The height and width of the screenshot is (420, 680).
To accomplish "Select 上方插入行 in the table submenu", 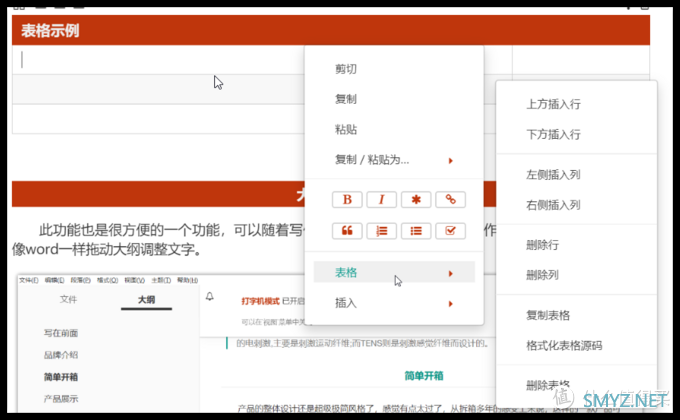I will (x=553, y=104).
